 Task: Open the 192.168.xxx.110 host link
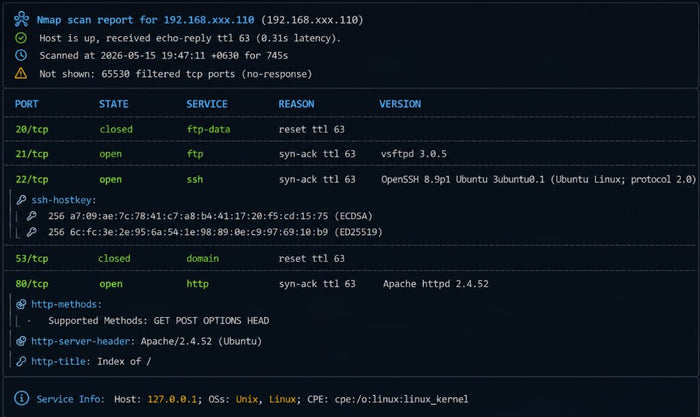[209, 20]
